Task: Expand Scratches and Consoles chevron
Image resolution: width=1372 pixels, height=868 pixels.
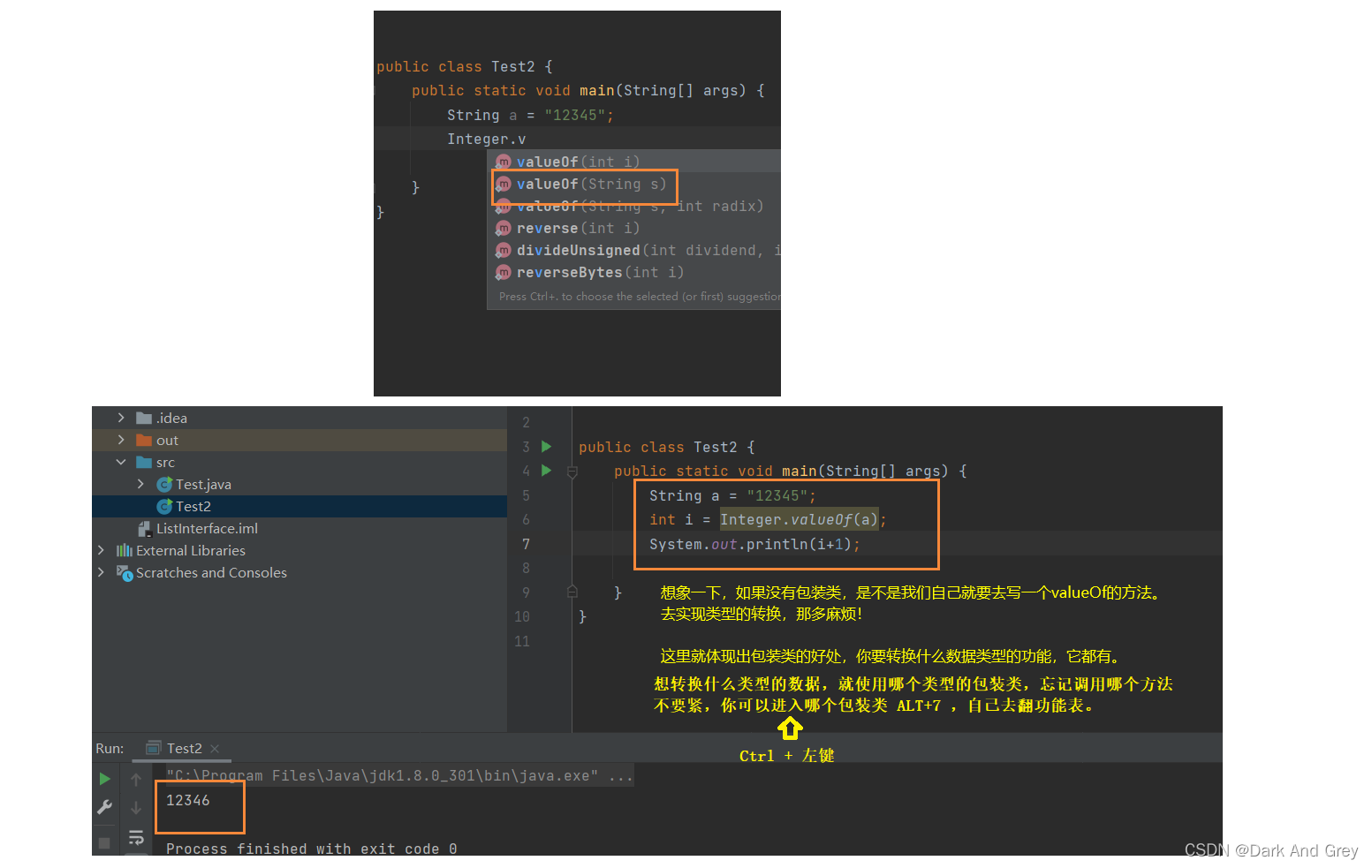Action: pyautogui.click(x=101, y=572)
